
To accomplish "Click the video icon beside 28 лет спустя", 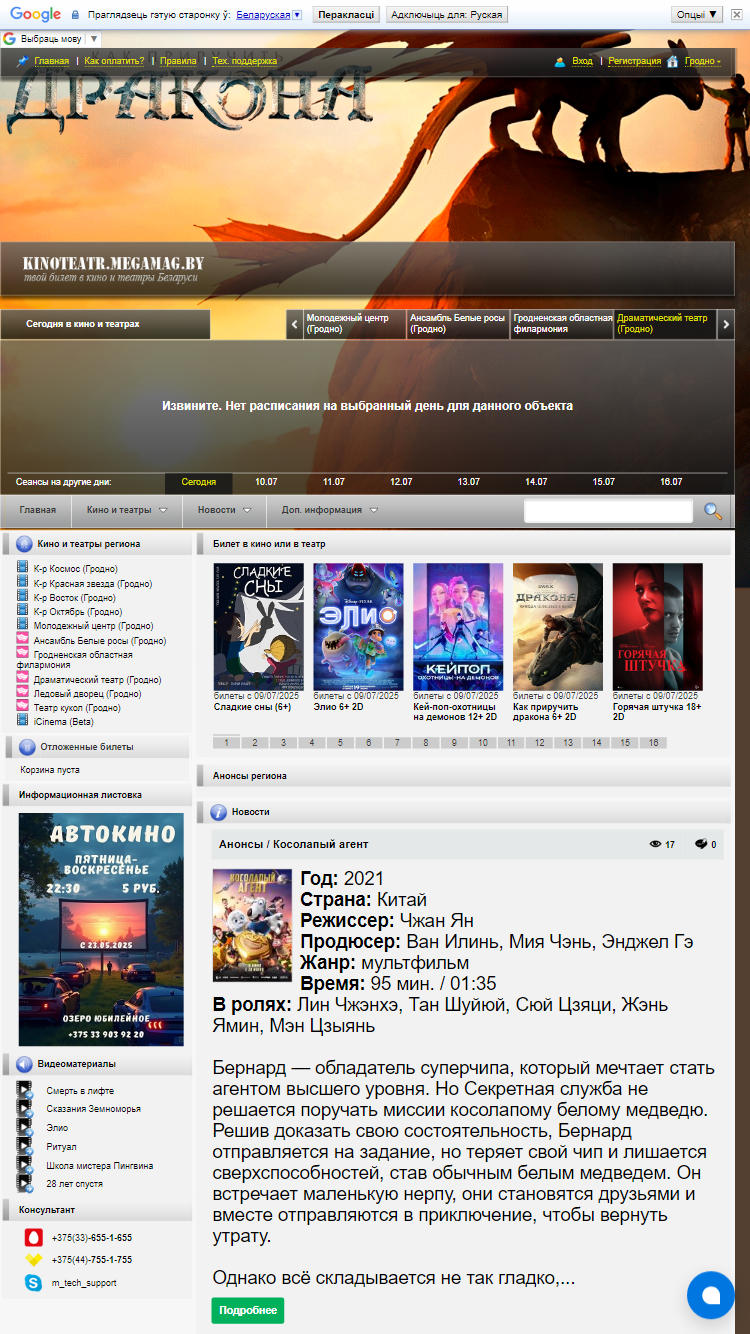I will coord(25,1183).
